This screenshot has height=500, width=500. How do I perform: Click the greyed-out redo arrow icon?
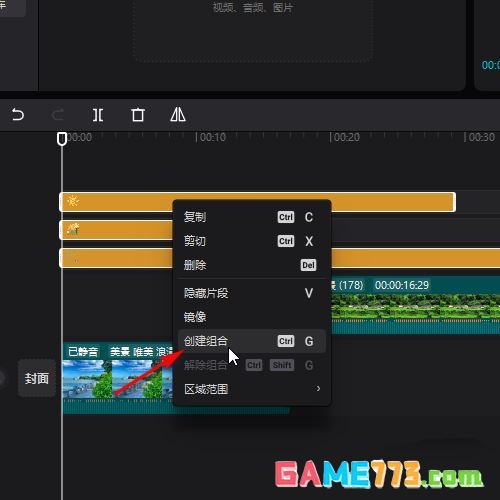click(58, 115)
